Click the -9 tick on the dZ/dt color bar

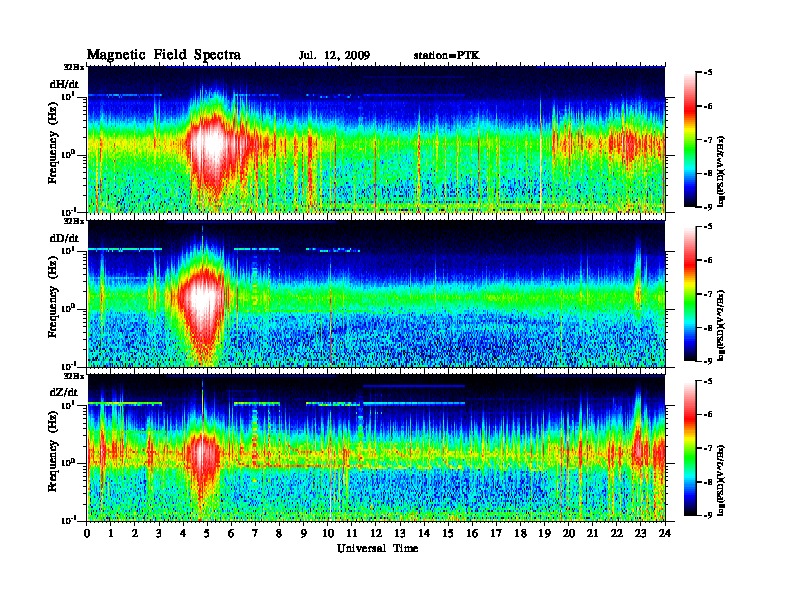coord(708,515)
